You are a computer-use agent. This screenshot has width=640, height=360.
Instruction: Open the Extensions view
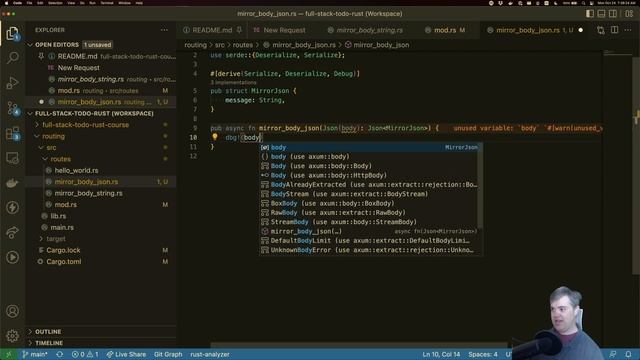pyautogui.click(x=12, y=133)
